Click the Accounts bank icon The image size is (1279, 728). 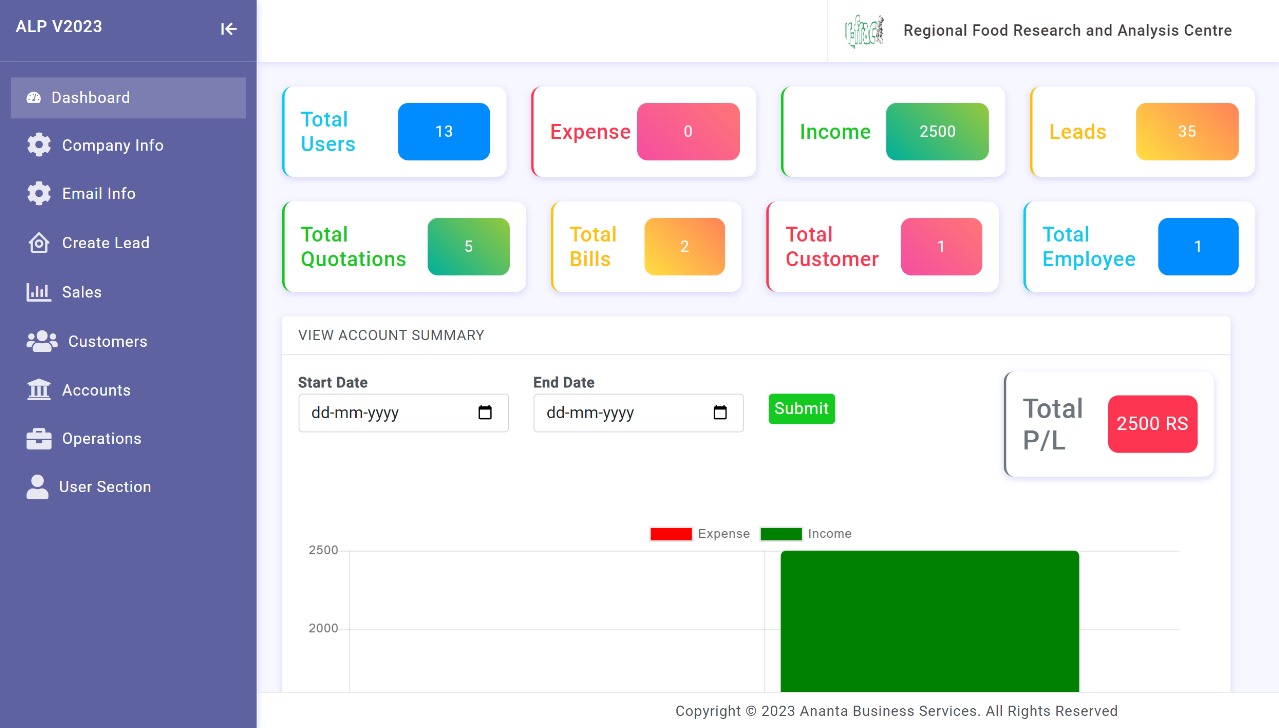click(x=39, y=390)
